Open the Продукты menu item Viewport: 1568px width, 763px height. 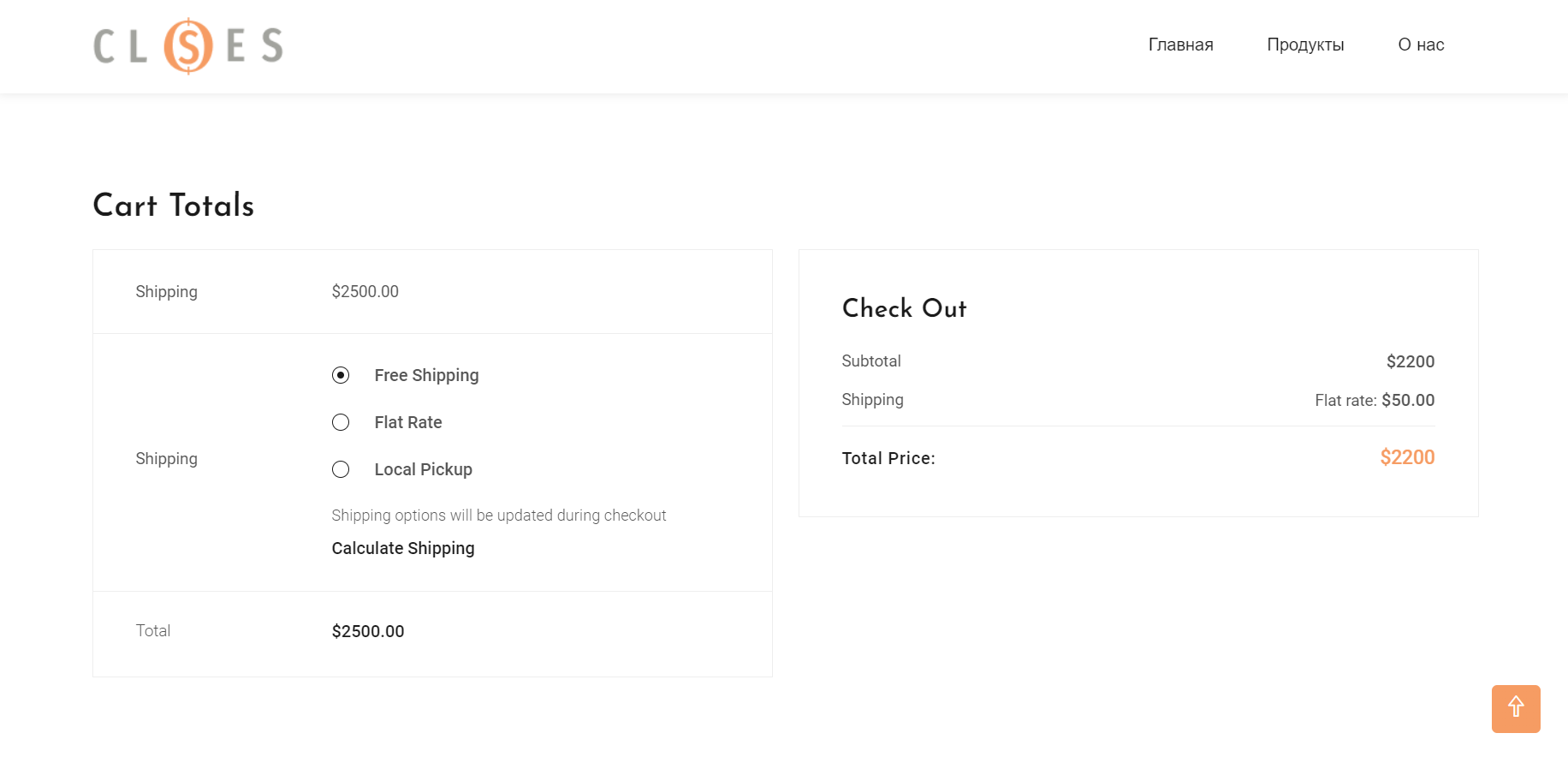(1305, 45)
